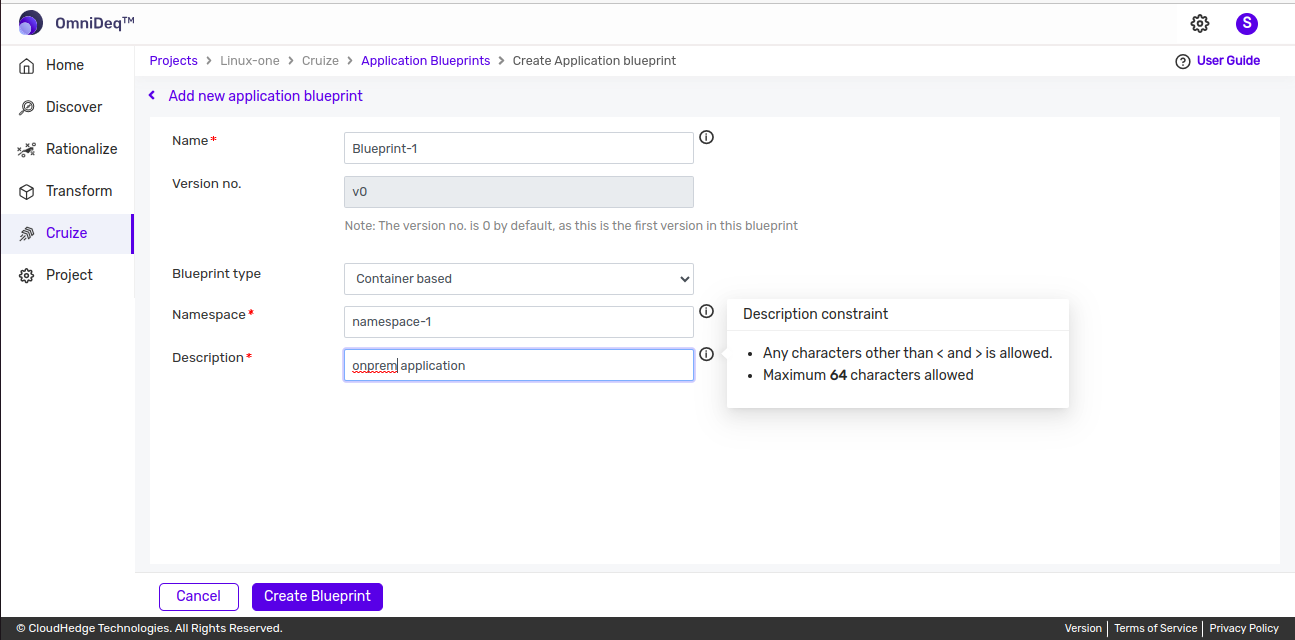The height and width of the screenshot is (640, 1295).
Task: Click the version note text below v0
Action: pos(571,226)
